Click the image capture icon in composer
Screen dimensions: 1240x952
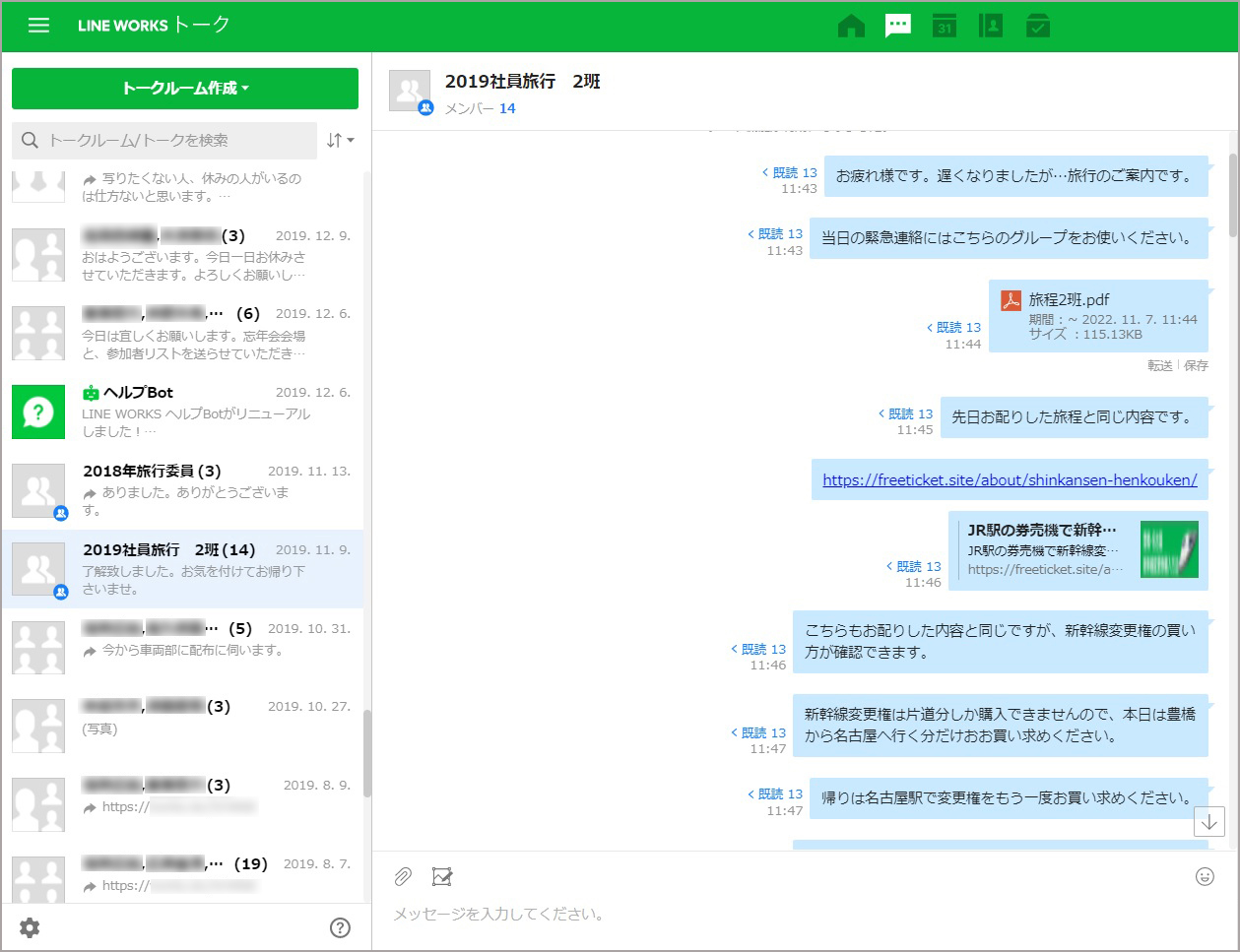pyautogui.click(x=442, y=876)
